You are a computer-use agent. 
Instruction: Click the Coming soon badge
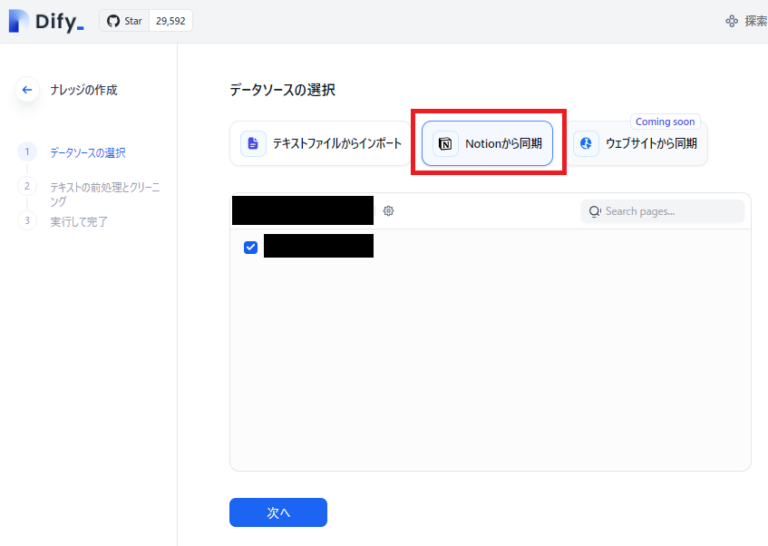[x=664, y=122]
